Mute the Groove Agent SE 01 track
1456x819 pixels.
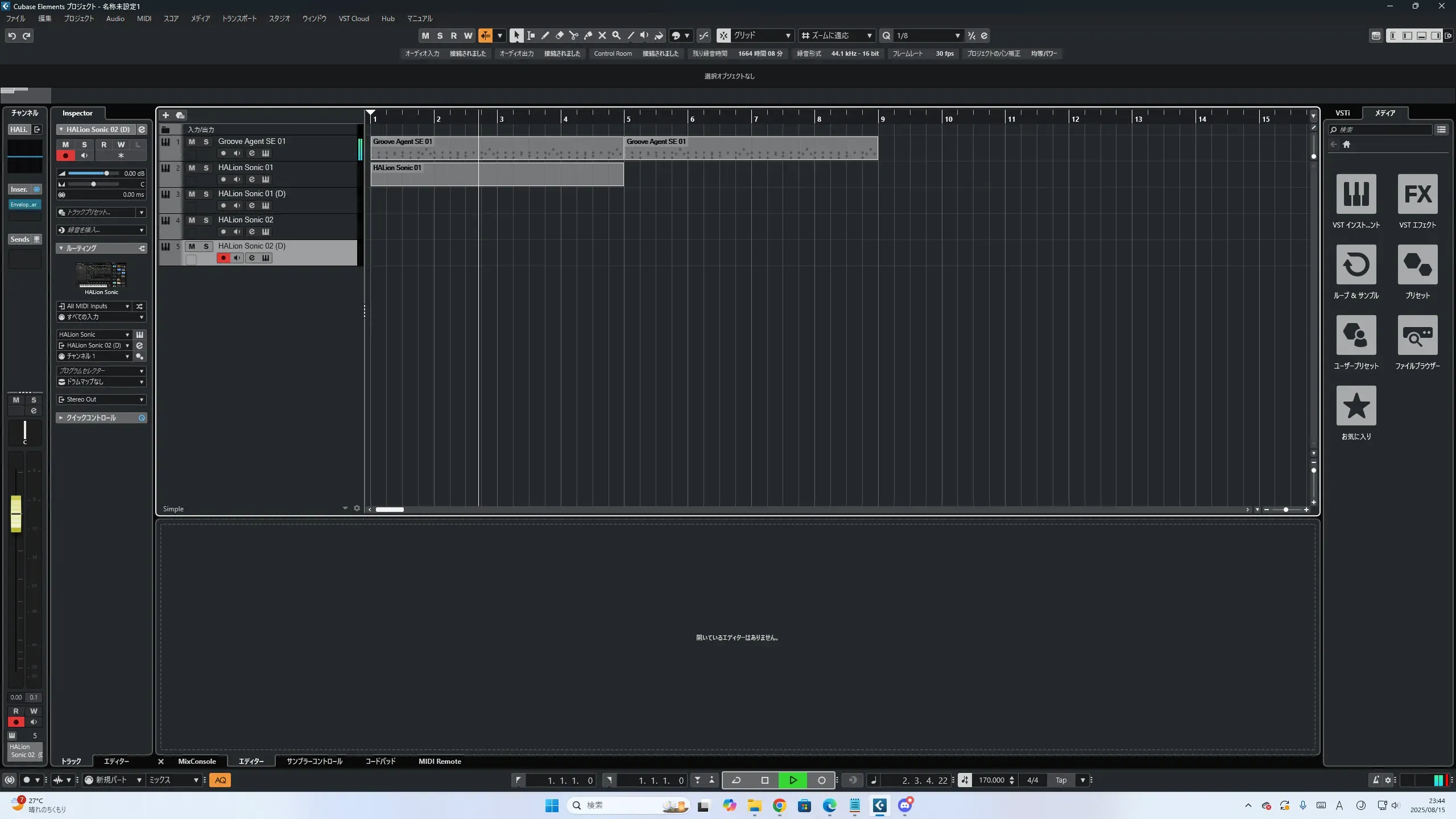click(x=192, y=142)
